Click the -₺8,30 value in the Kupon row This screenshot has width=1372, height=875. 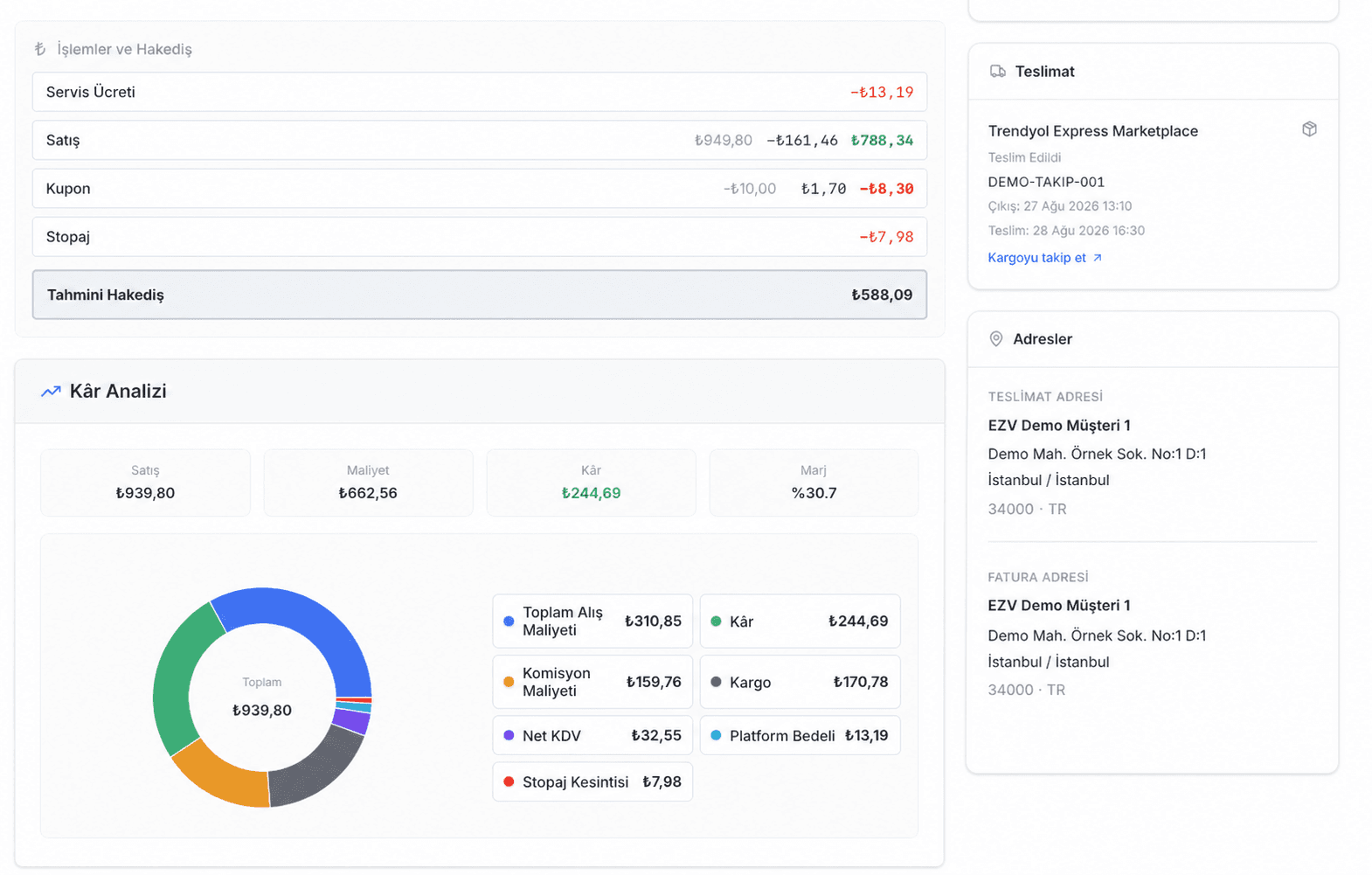[x=886, y=189]
